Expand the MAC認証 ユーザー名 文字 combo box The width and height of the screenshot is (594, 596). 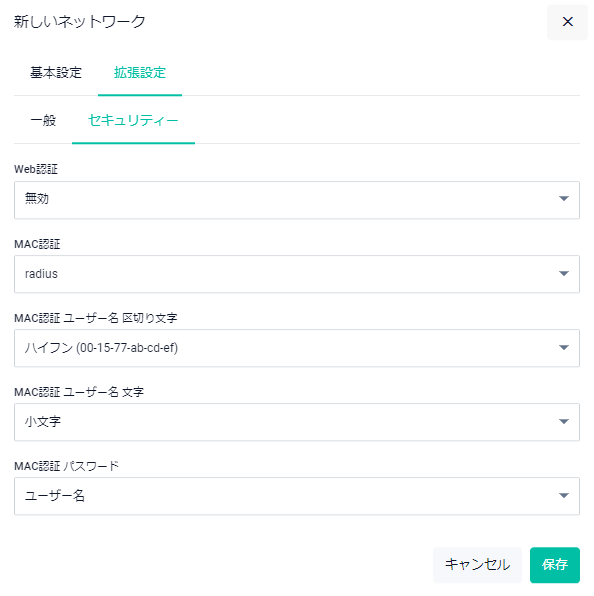pos(297,422)
